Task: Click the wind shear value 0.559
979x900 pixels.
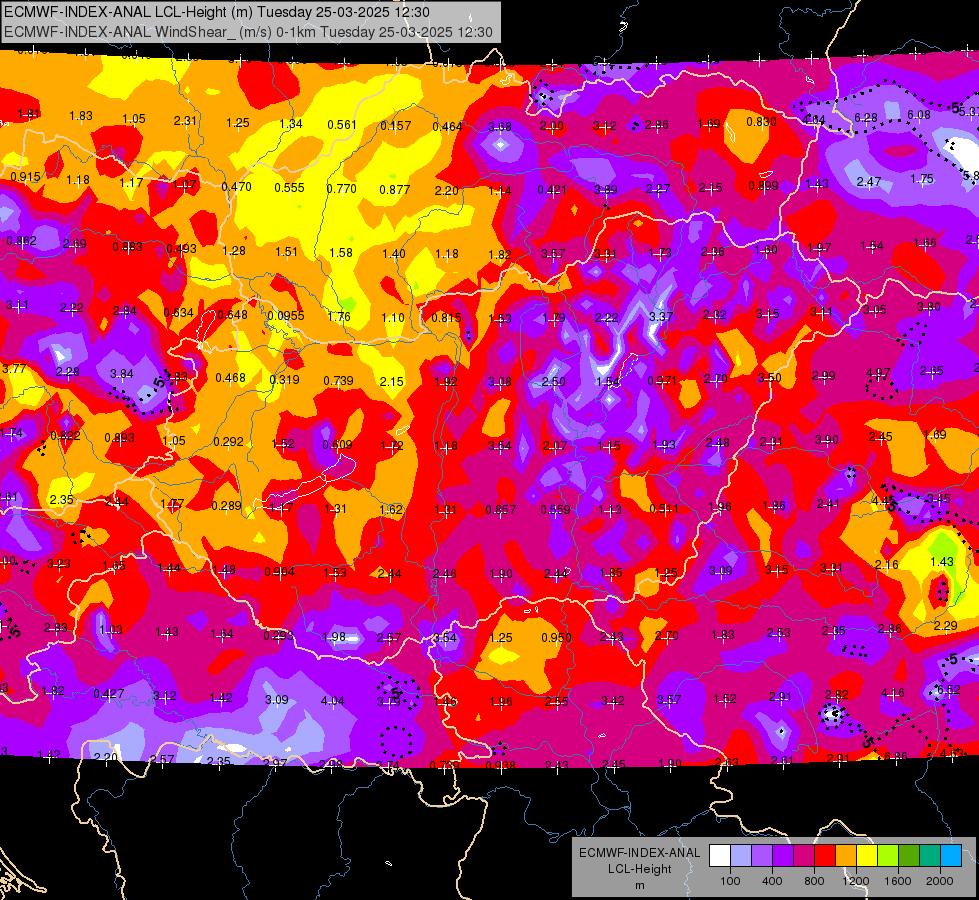Action: click(x=555, y=510)
